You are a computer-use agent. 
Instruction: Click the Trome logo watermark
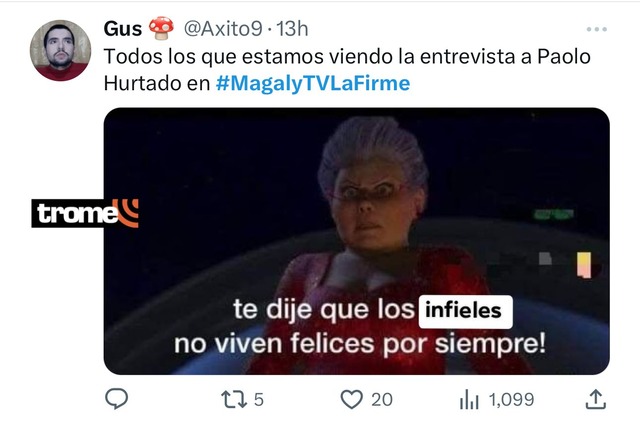pyautogui.click(x=85, y=213)
